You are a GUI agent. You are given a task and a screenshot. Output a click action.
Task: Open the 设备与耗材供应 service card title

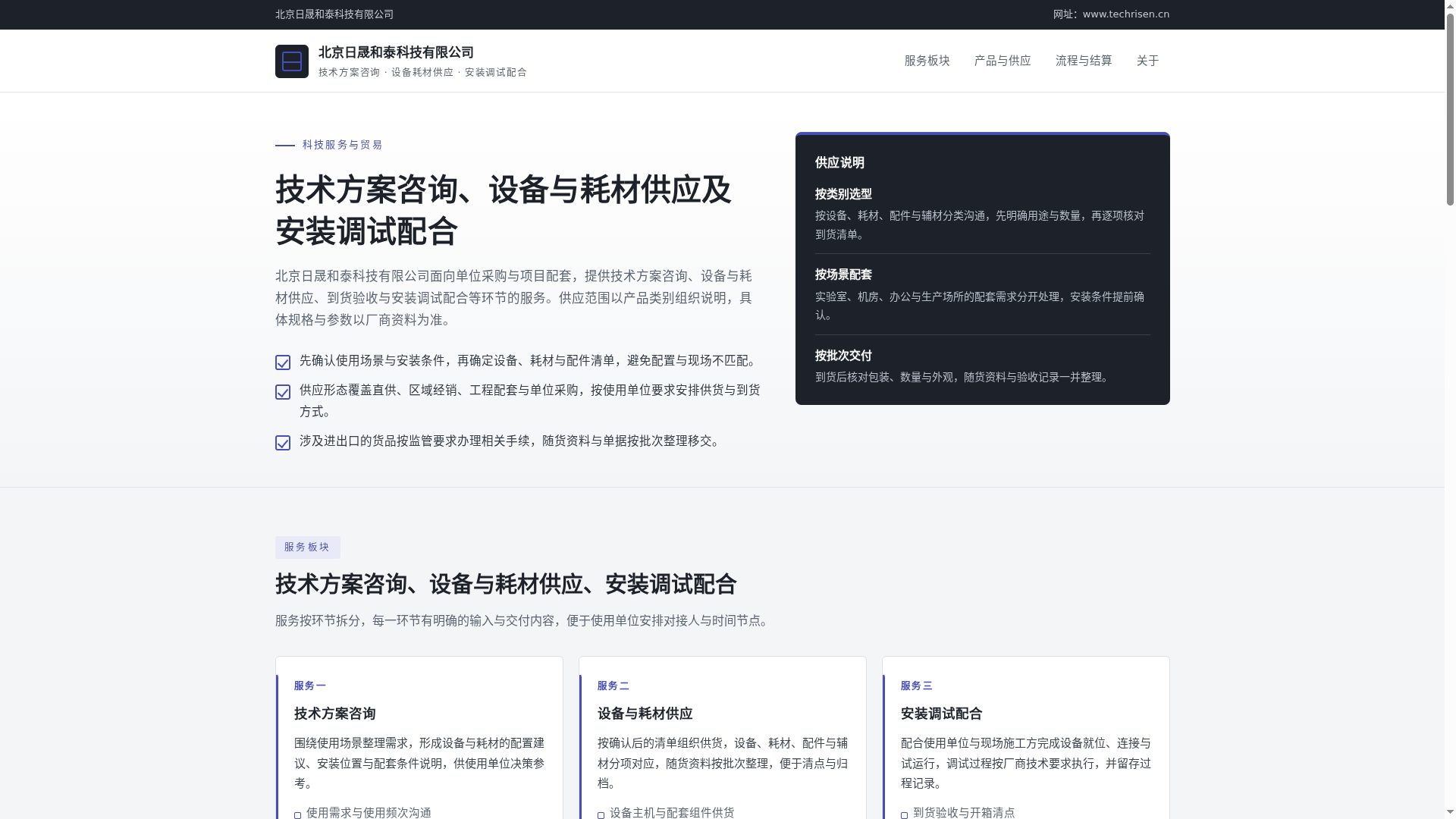(645, 714)
